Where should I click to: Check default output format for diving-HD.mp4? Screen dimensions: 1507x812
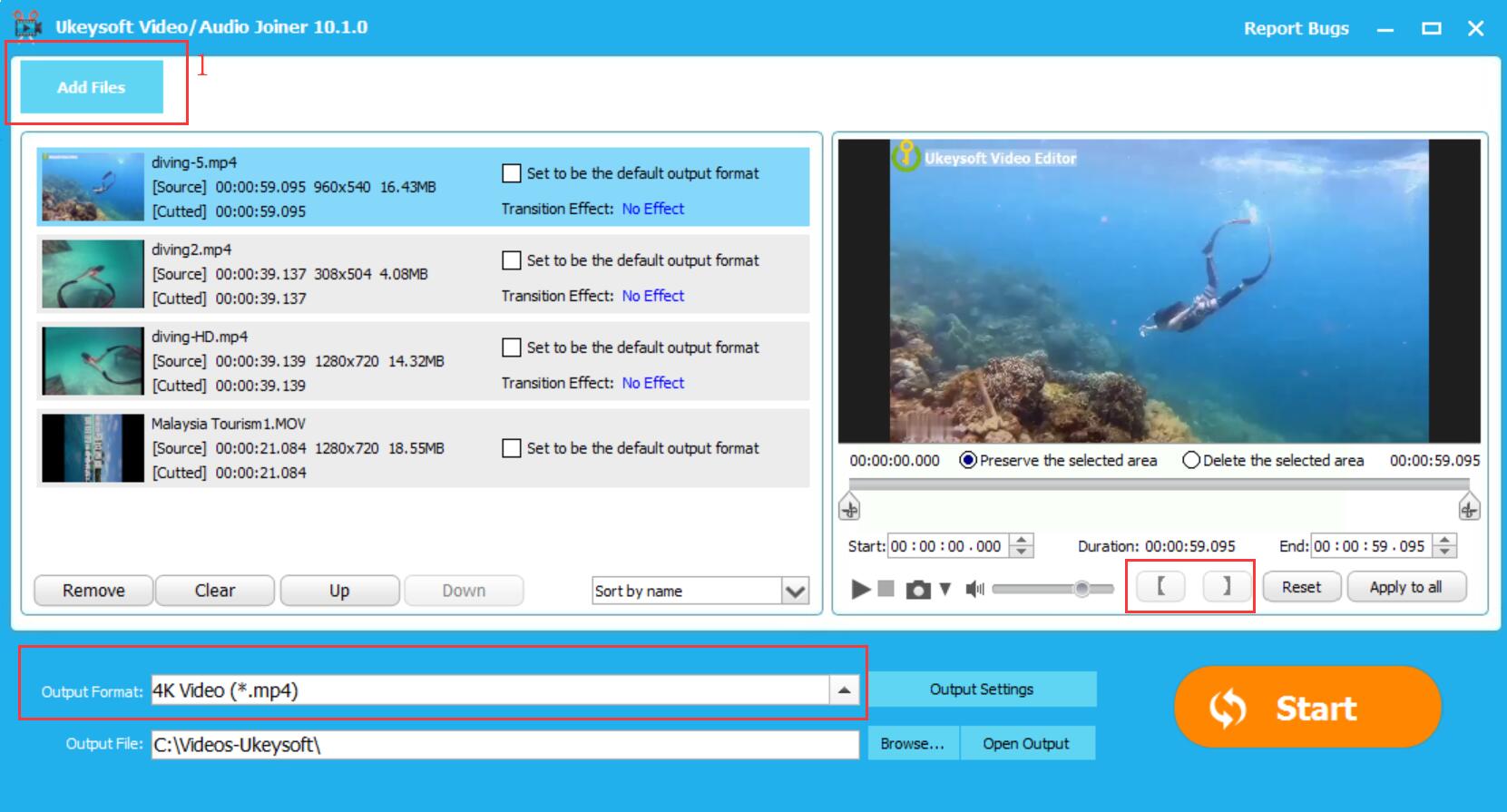pos(512,347)
